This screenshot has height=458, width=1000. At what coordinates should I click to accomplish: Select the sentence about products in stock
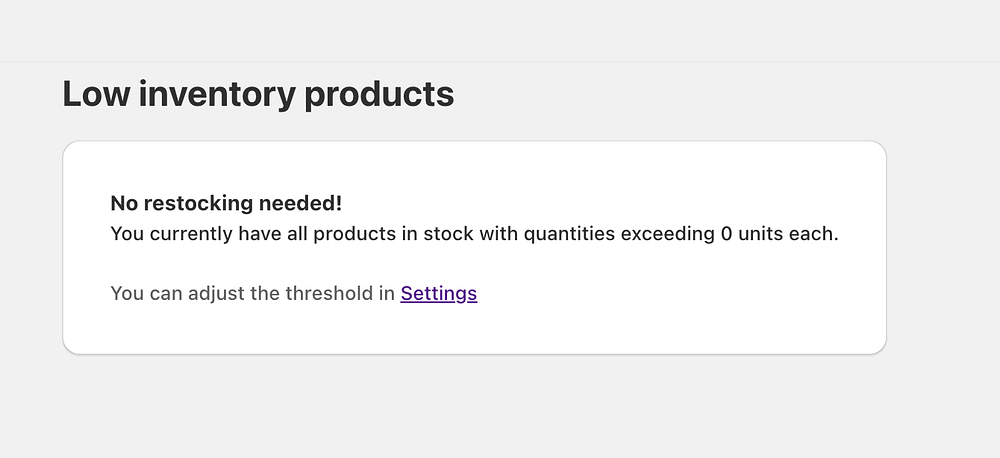pyautogui.click(x=474, y=235)
